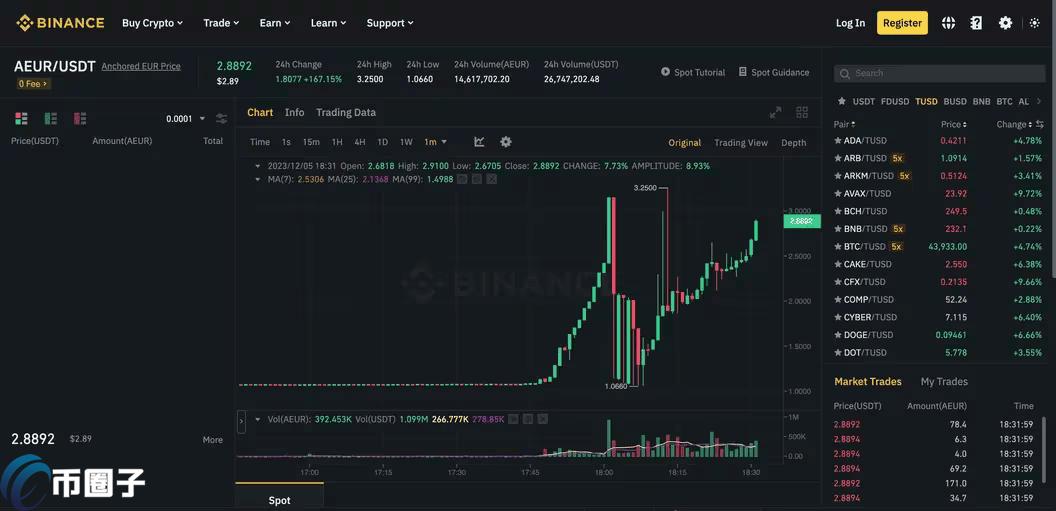Open chart technical indicators icon
1056x511 pixels.
point(480,142)
